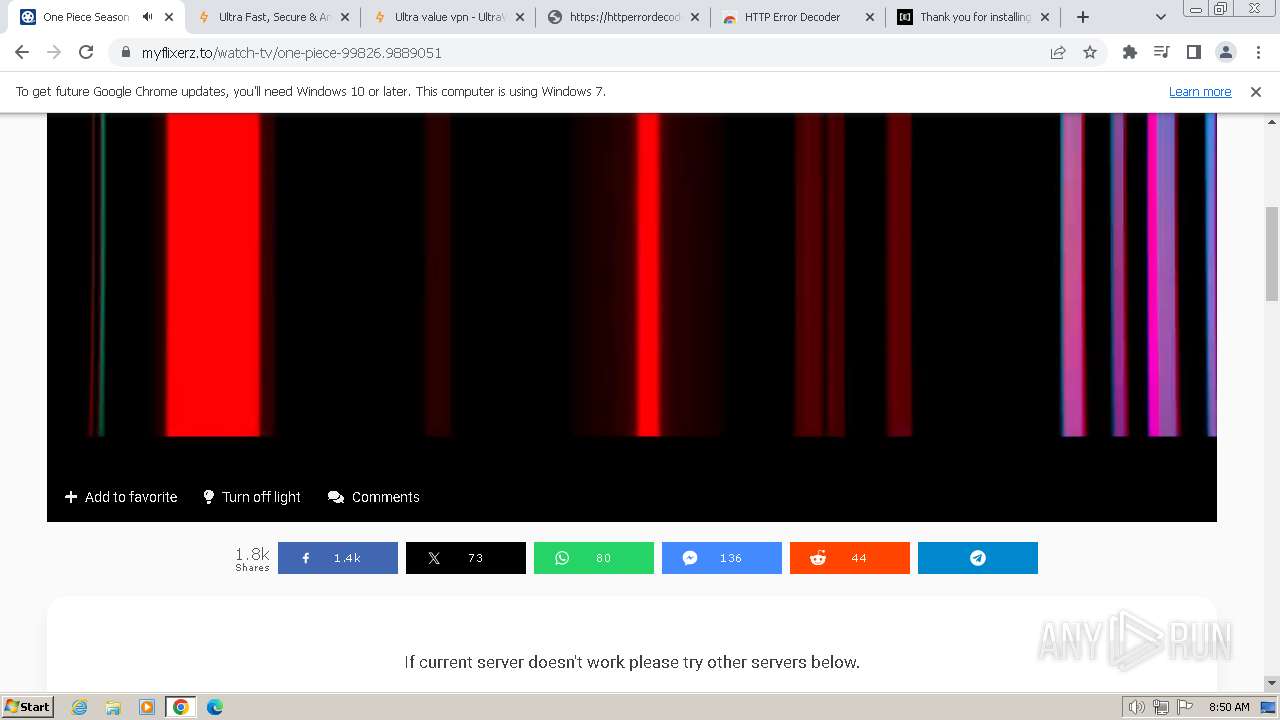This screenshot has height=720, width=1280.
Task: Launch Internet Explorer from taskbar
Action: point(79,707)
